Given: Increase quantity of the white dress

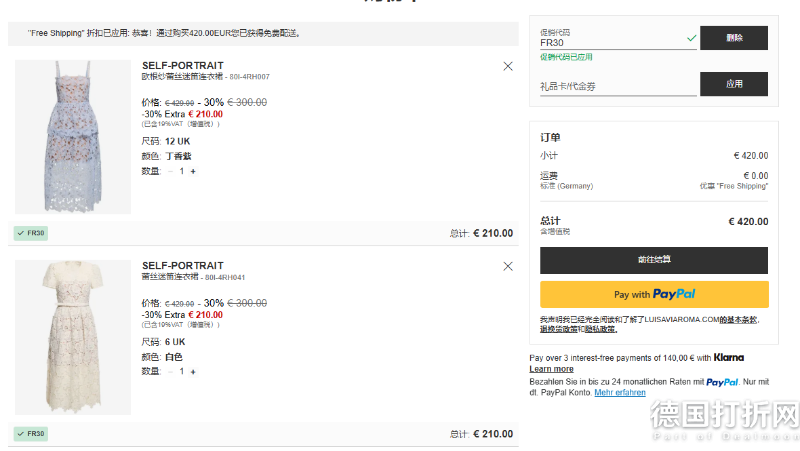Looking at the screenshot, I should tap(193, 372).
